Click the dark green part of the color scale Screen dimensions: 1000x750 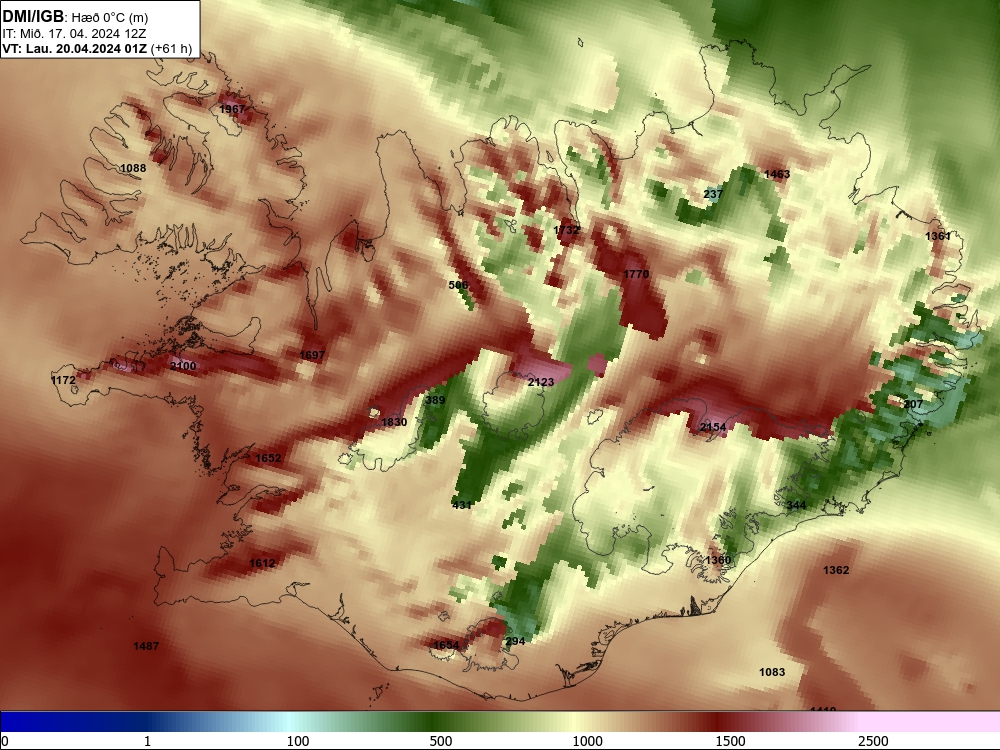(434, 721)
